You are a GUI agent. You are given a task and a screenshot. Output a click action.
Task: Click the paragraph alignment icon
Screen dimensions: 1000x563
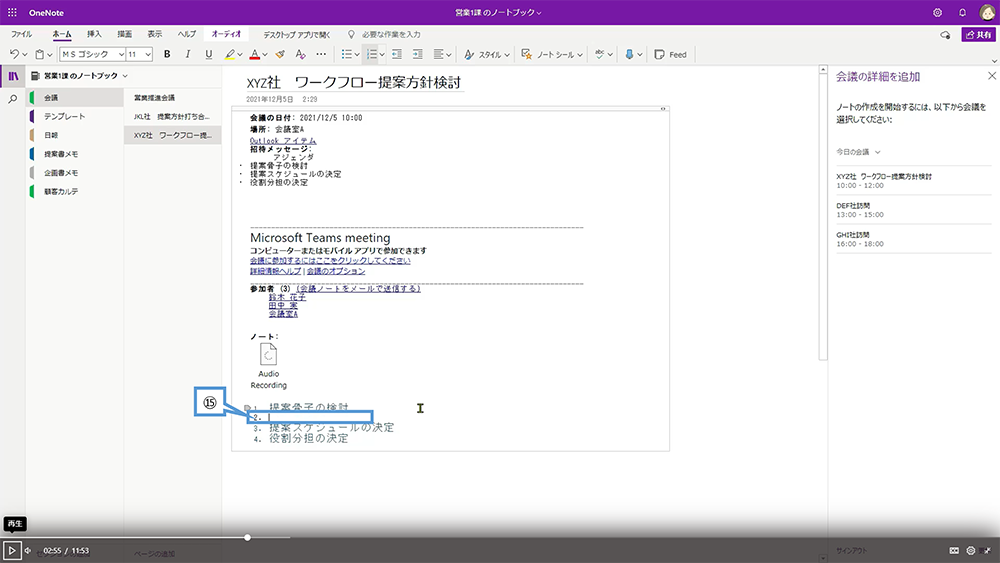coord(438,54)
